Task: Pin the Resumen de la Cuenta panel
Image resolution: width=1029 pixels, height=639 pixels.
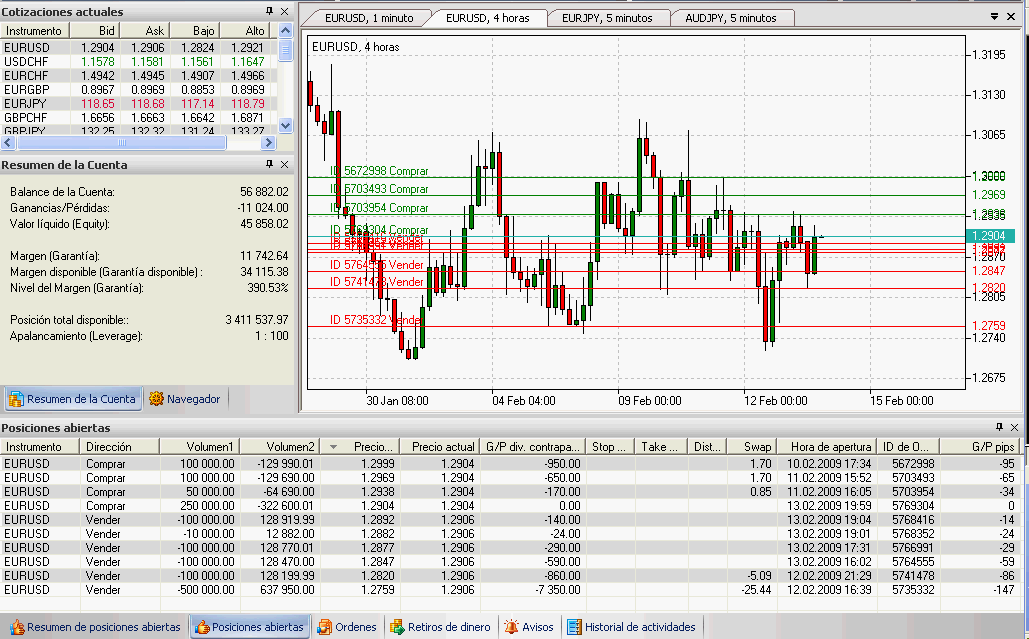Action: pyautogui.click(x=269, y=164)
